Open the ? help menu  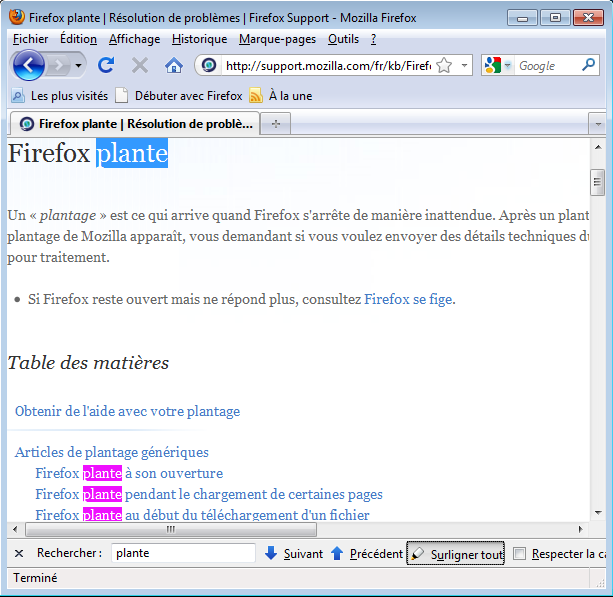373,39
